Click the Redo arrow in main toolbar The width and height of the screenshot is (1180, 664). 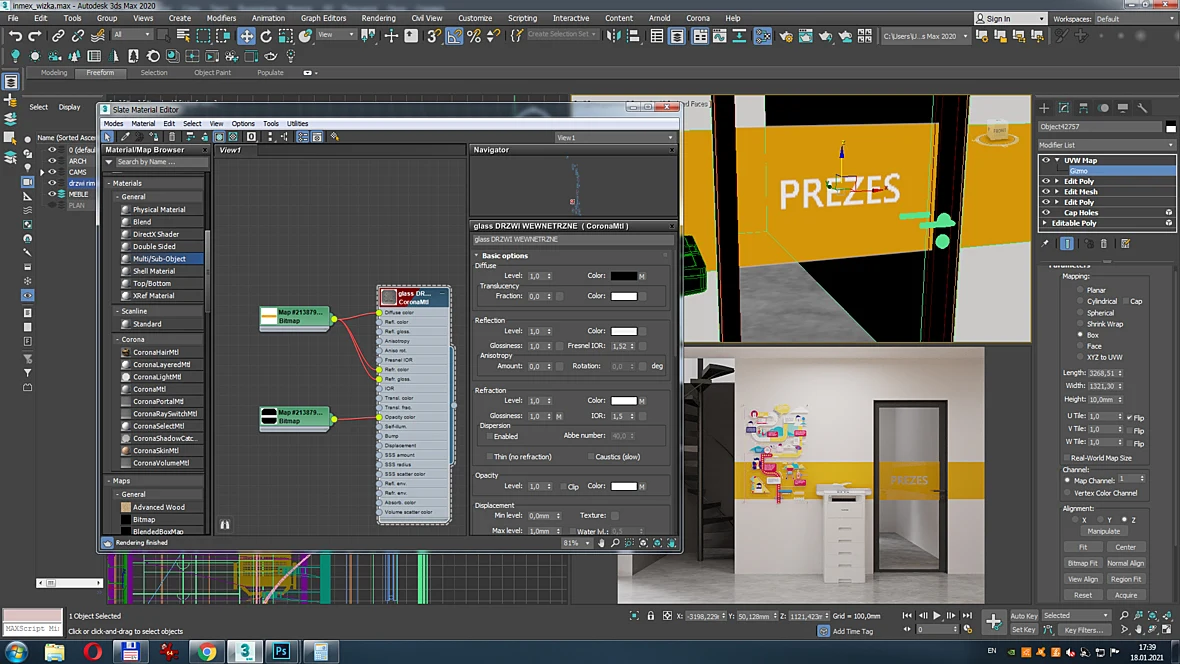click(35, 35)
